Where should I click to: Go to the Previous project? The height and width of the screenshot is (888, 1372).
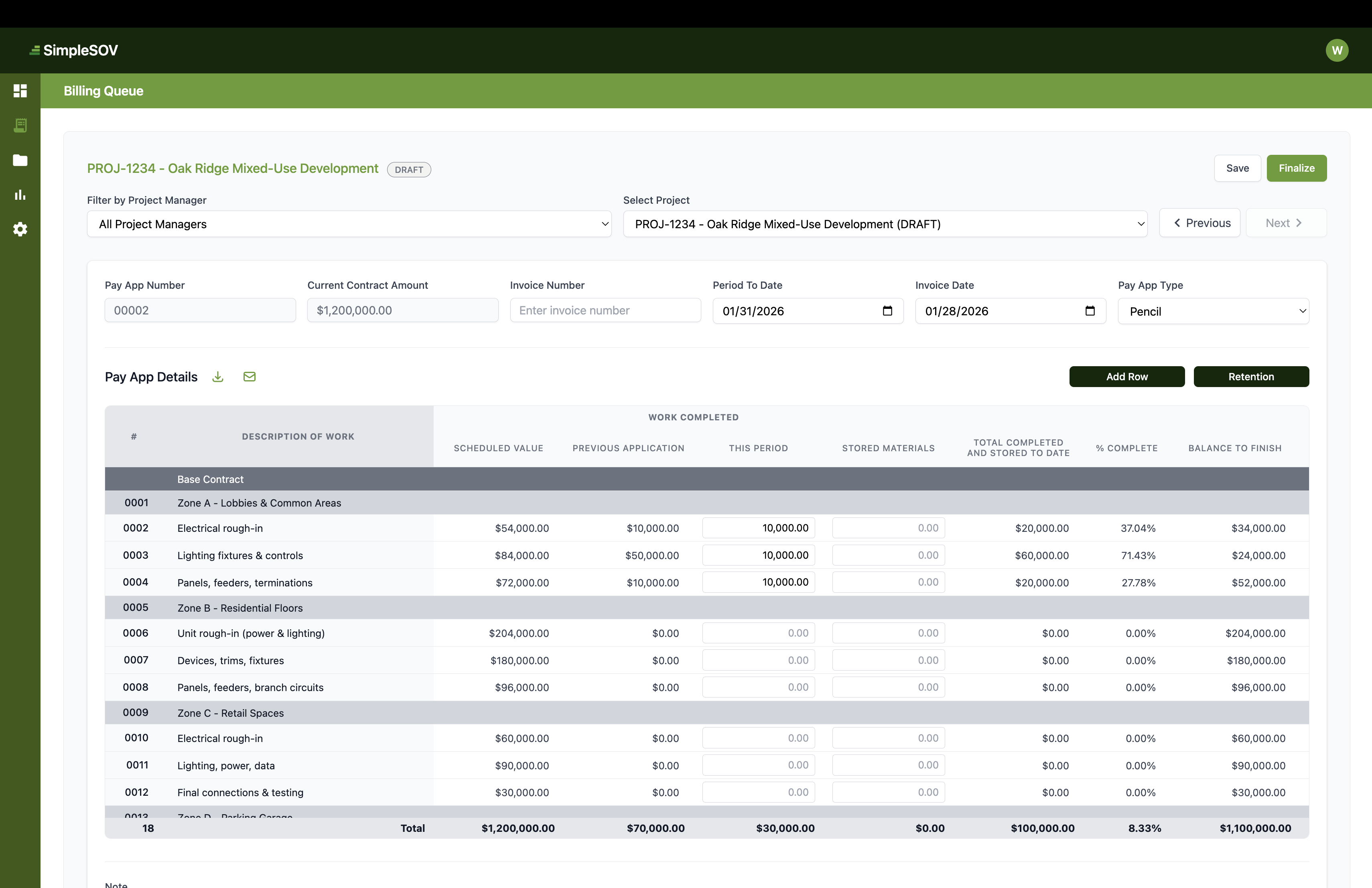coord(1199,223)
